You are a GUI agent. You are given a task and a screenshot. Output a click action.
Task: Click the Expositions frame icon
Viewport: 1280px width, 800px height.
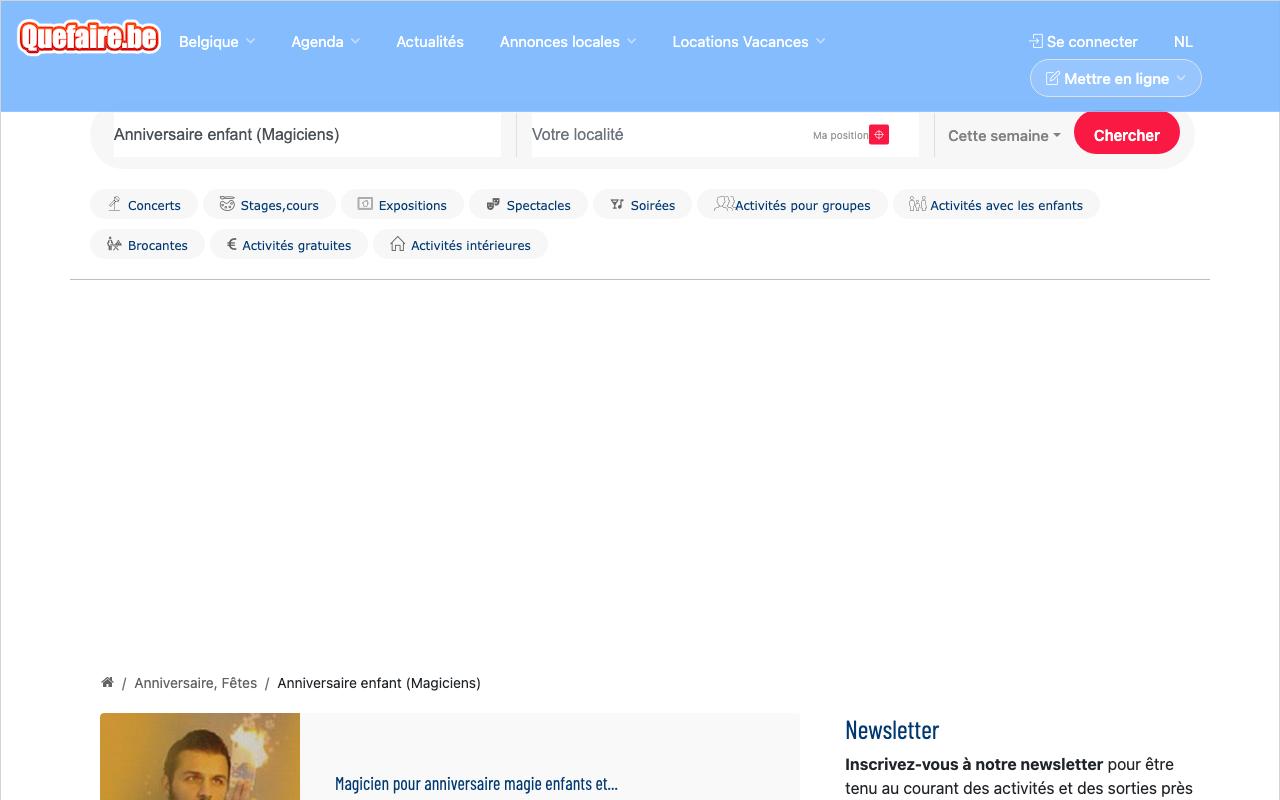tap(365, 204)
